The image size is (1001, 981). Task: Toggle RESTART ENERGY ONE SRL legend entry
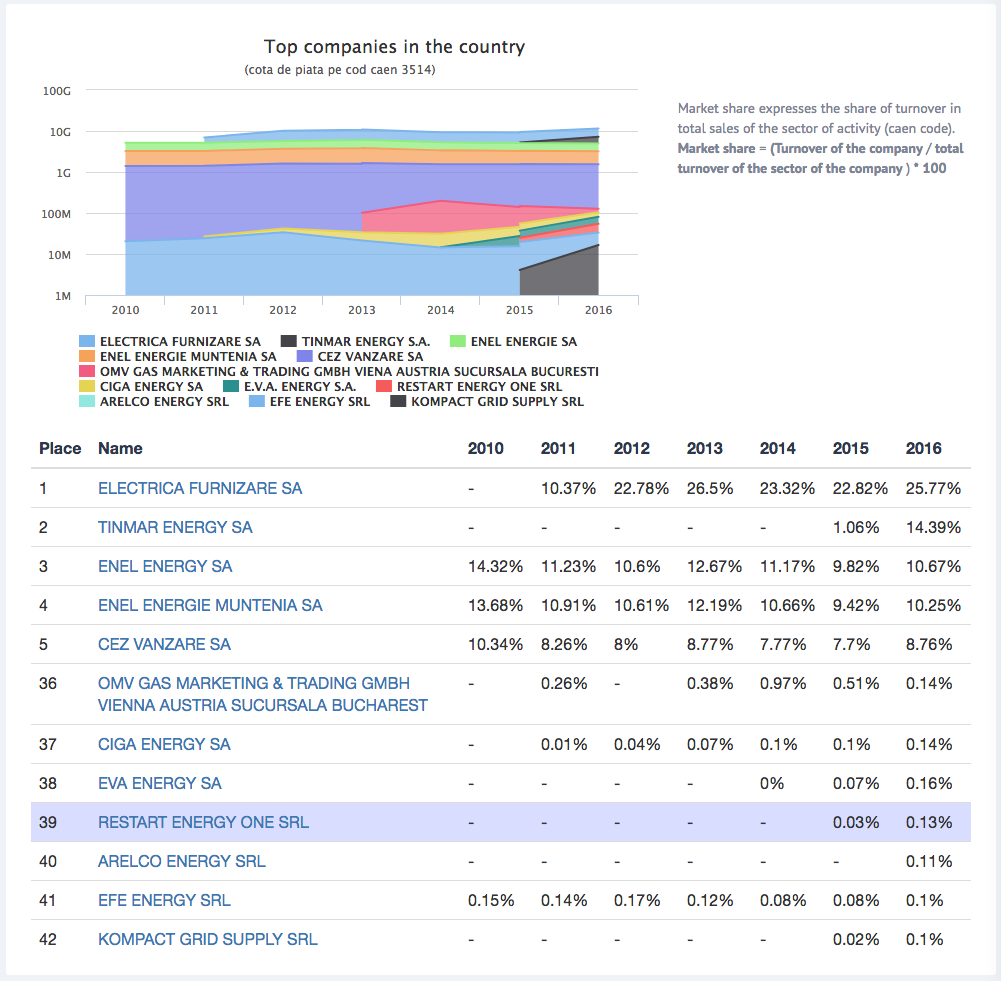[469, 387]
